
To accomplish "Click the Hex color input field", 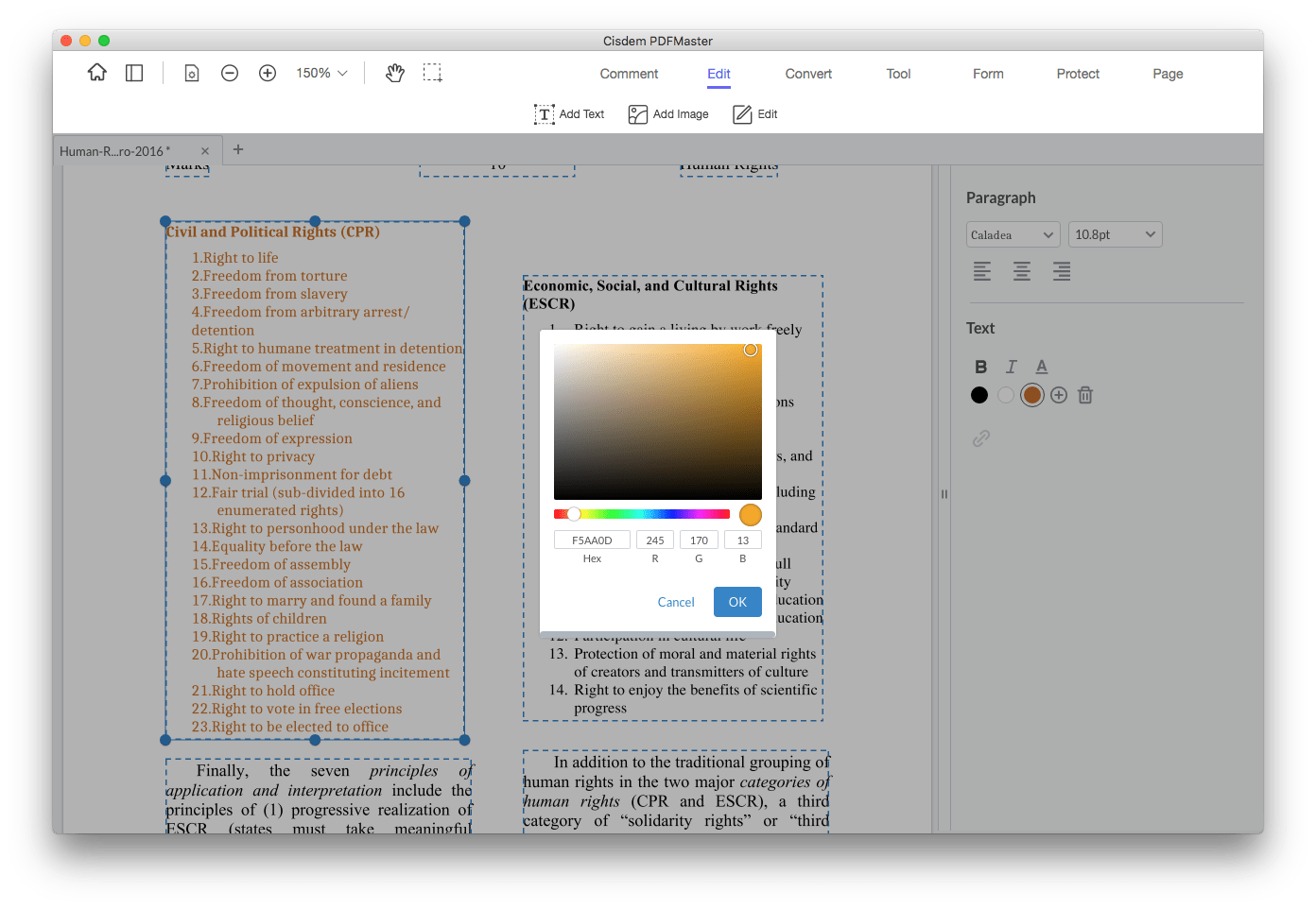I will tap(592, 540).
